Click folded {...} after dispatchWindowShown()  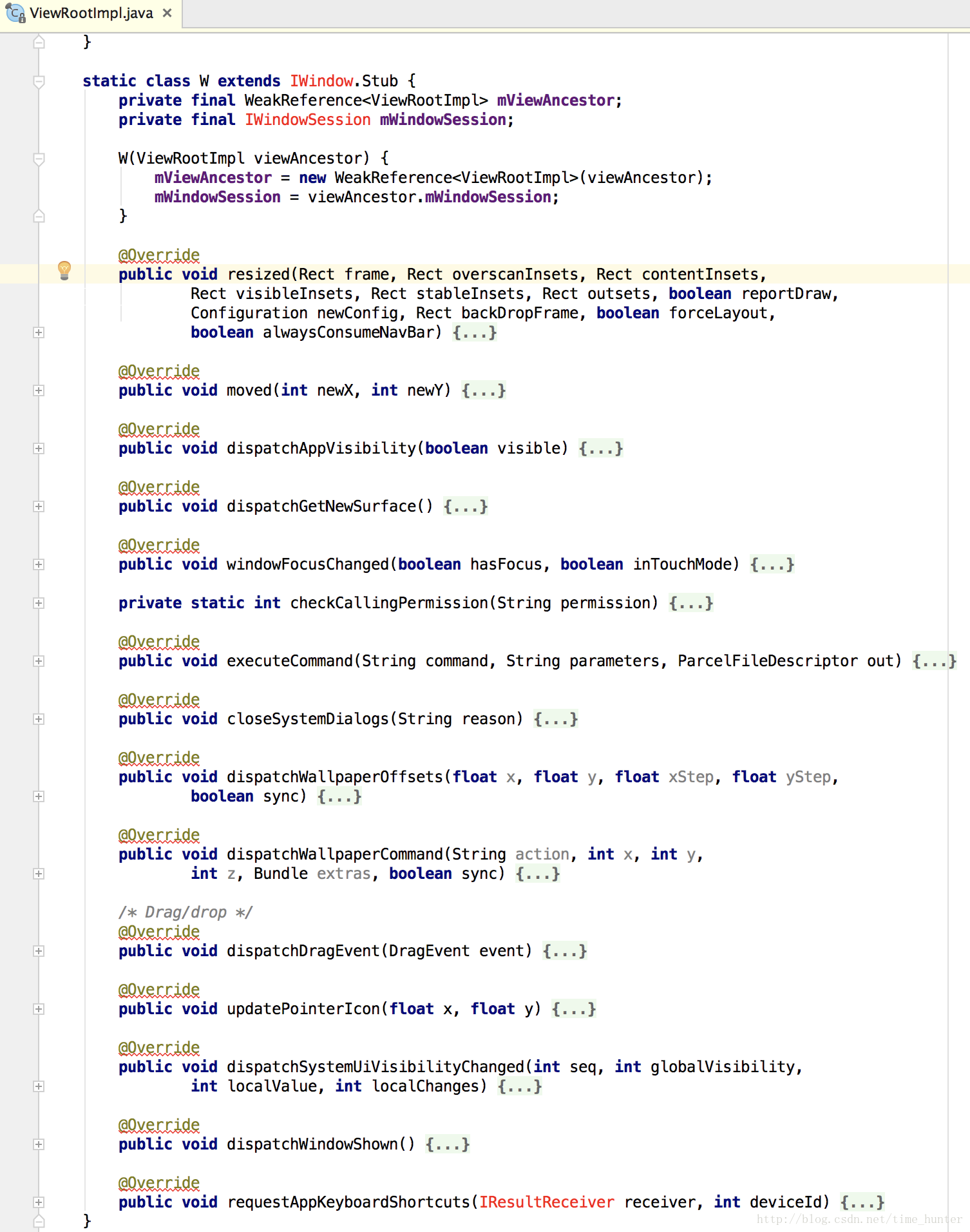pyautogui.click(x=448, y=1144)
